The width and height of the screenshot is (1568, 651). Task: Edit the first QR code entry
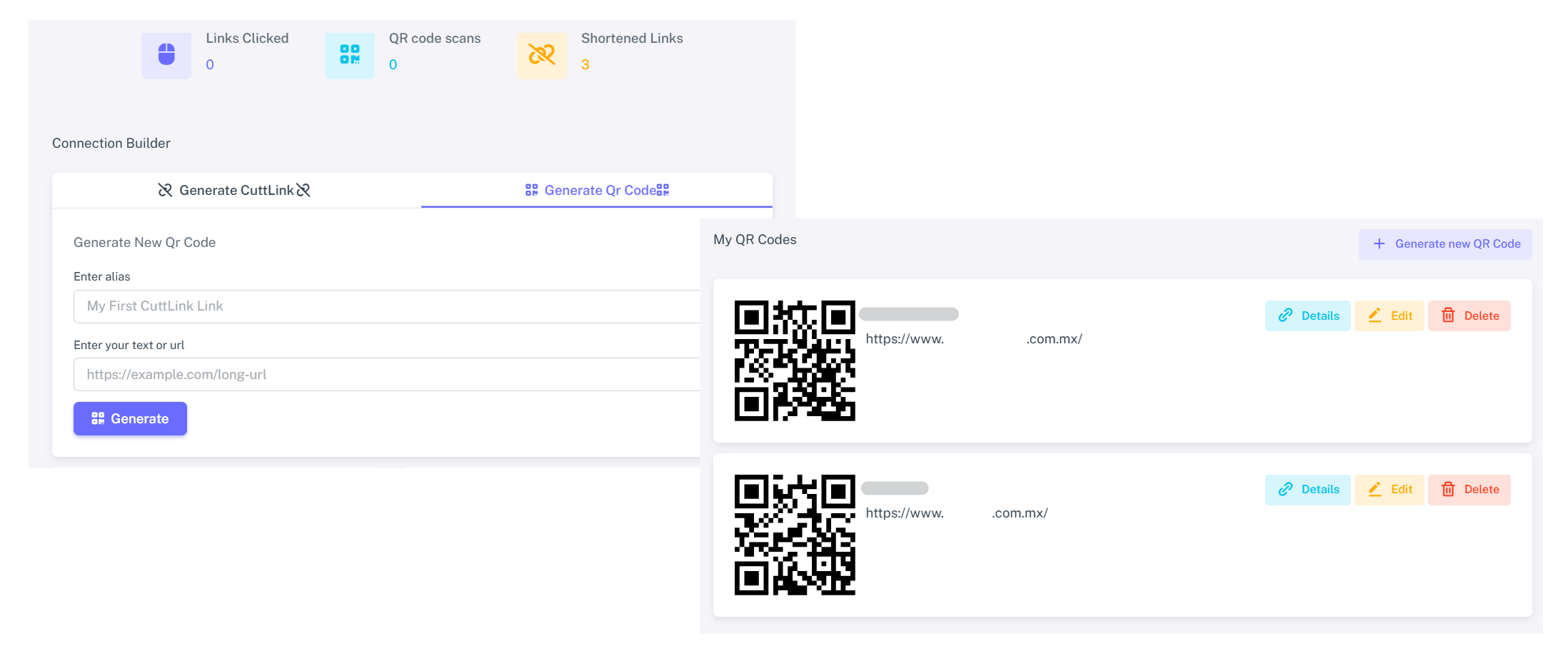(x=1389, y=316)
